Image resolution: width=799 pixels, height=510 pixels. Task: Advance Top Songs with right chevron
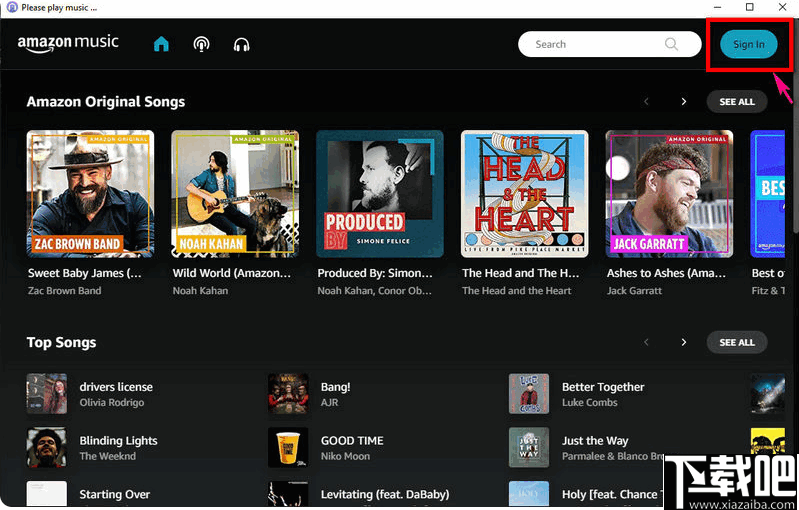684,342
